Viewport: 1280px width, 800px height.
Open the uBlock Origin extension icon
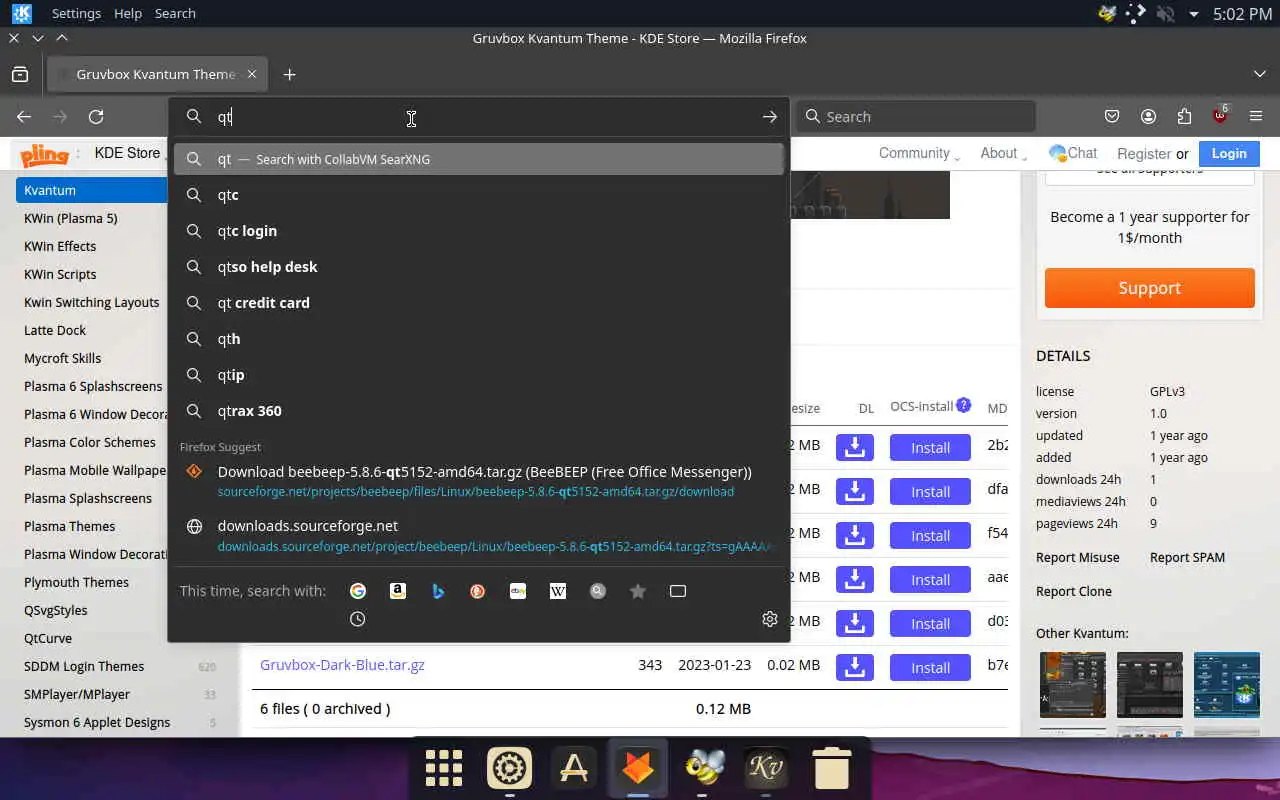tap(1220, 116)
